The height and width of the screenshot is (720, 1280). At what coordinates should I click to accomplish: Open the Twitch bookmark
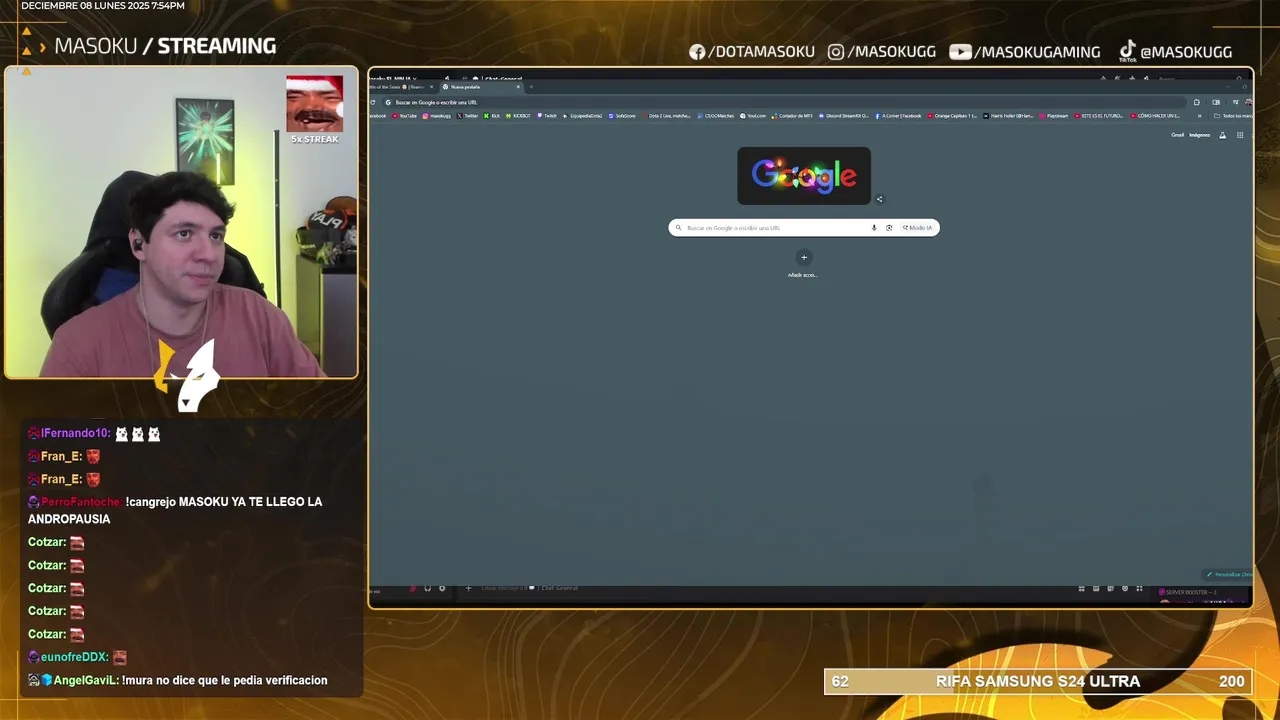click(547, 116)
